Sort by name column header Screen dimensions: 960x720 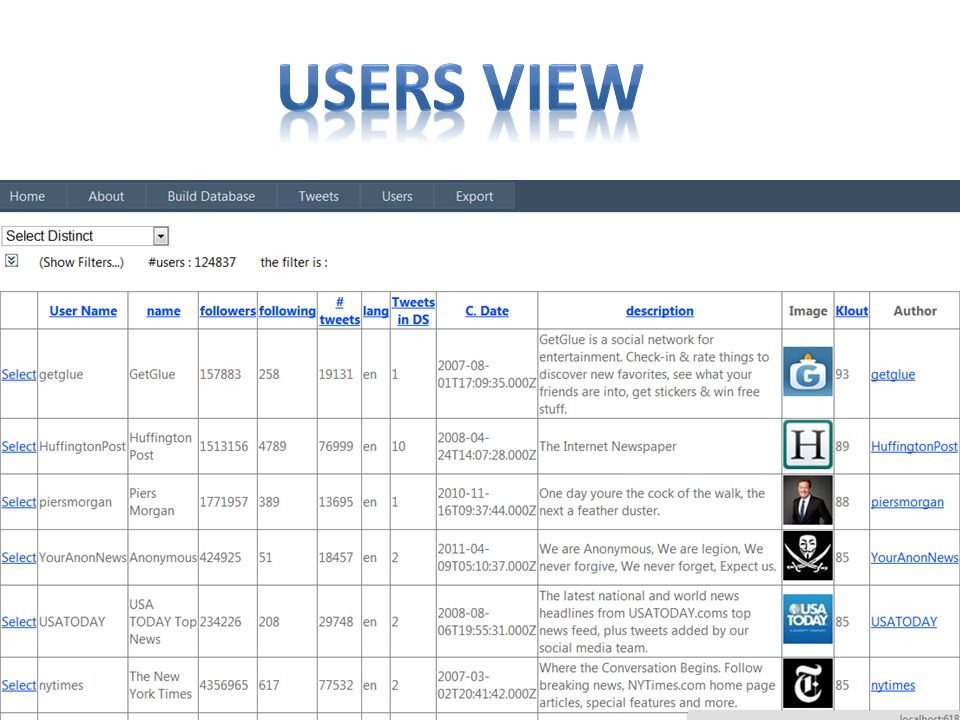point(163,310)
